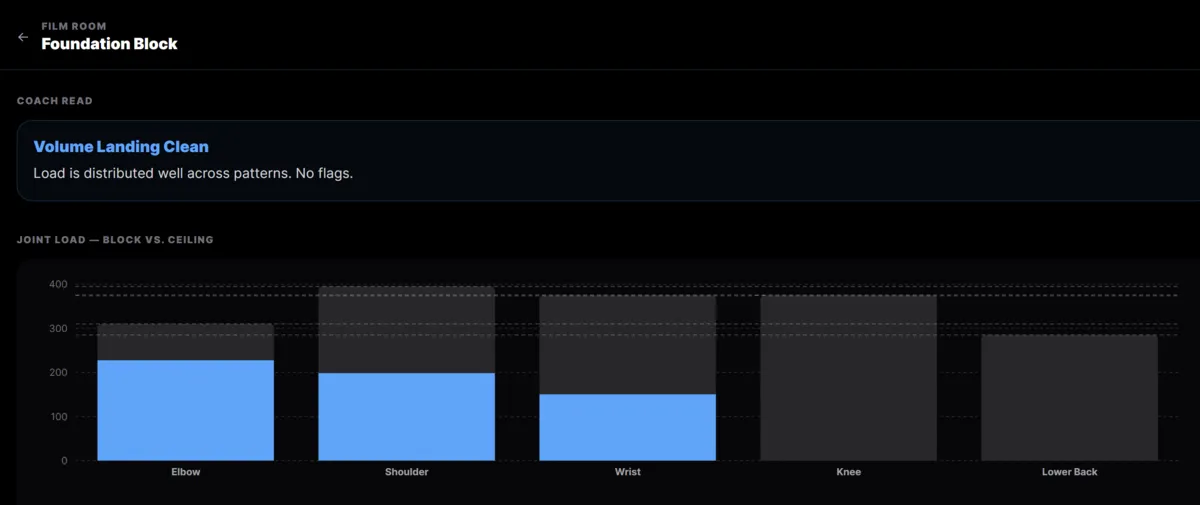The width and height of the screenshot is (1200, 505).
Task: Click the 400 y-axis value
Action: (58, 285)
